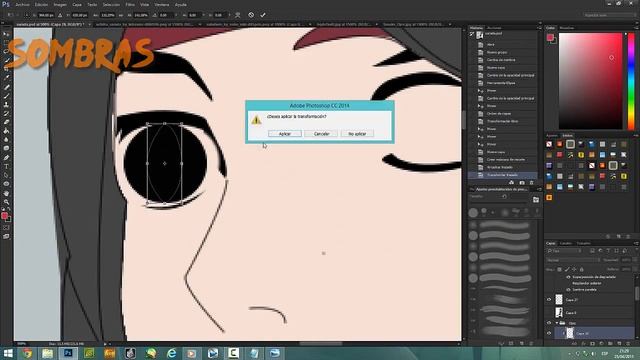Open the layer fill slider arrow

click(x=634, y=269)
